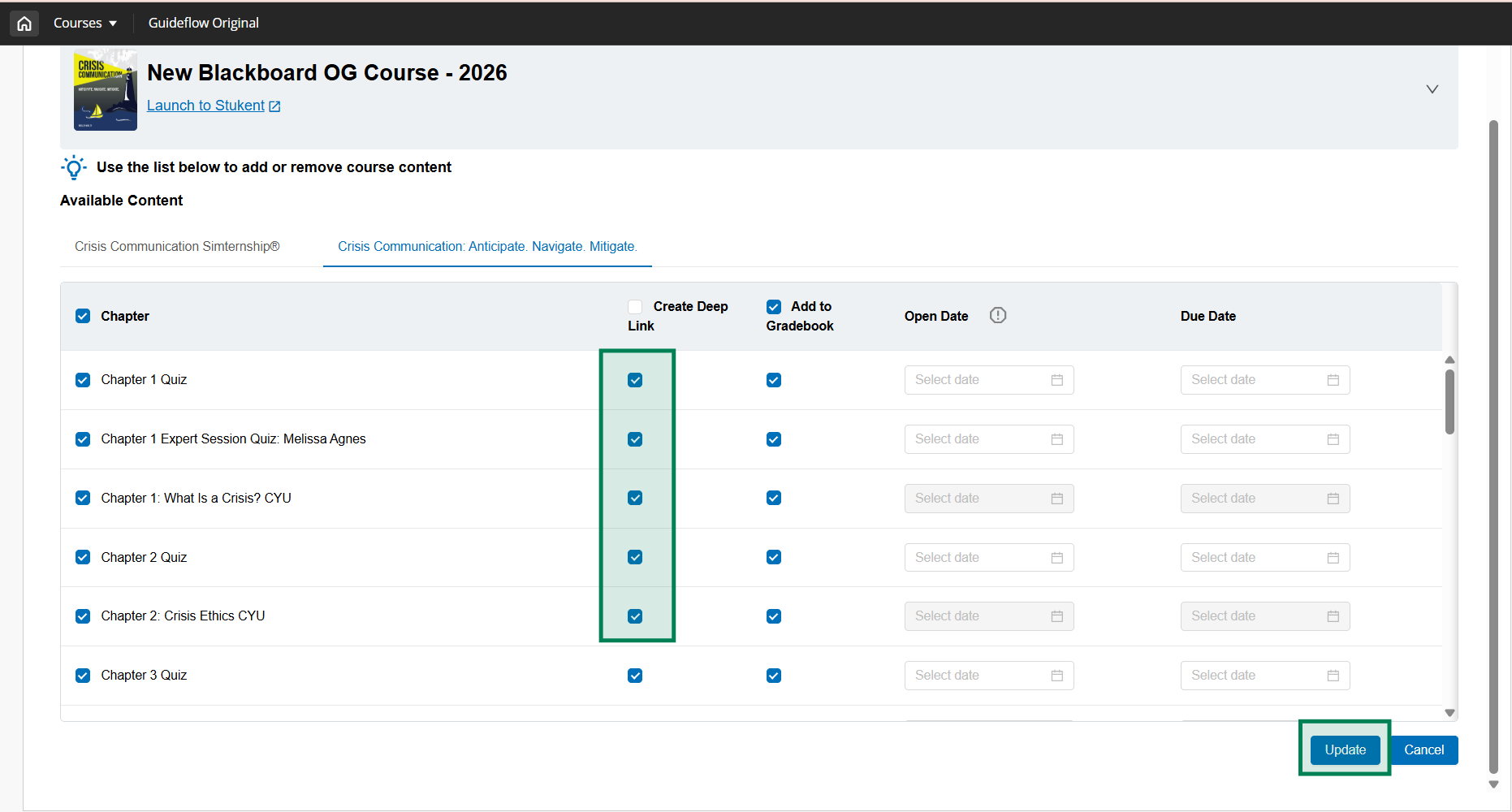Click the lightbulb tip icon
The width and height of the screenshot is (1512, 812).
74,167
